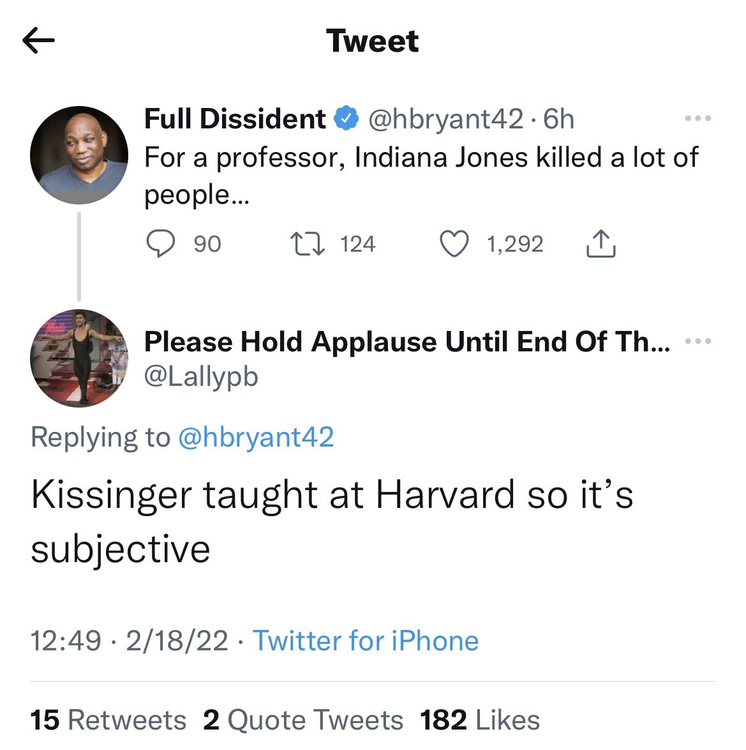Tap the share icon on first tweet
The height and width of the screenshot is (750, 746).
[599, 243]
